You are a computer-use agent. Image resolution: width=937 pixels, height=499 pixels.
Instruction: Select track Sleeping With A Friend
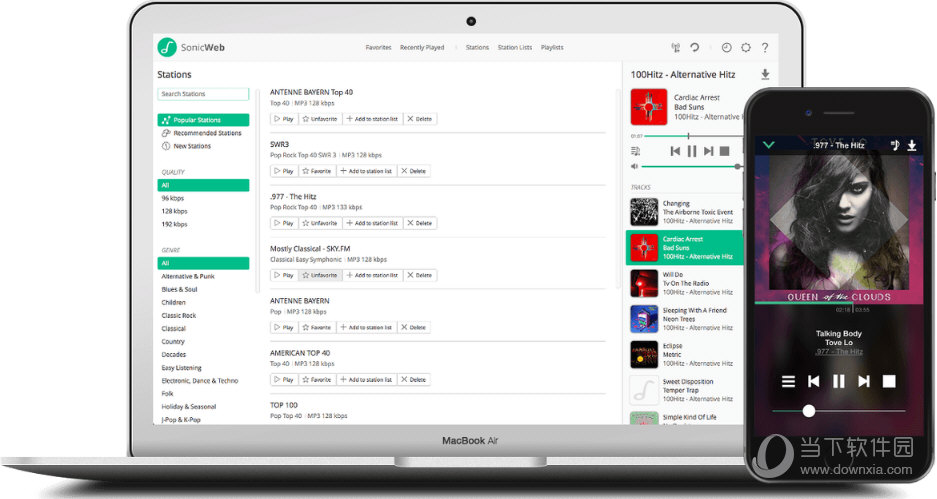pos(684,319)
